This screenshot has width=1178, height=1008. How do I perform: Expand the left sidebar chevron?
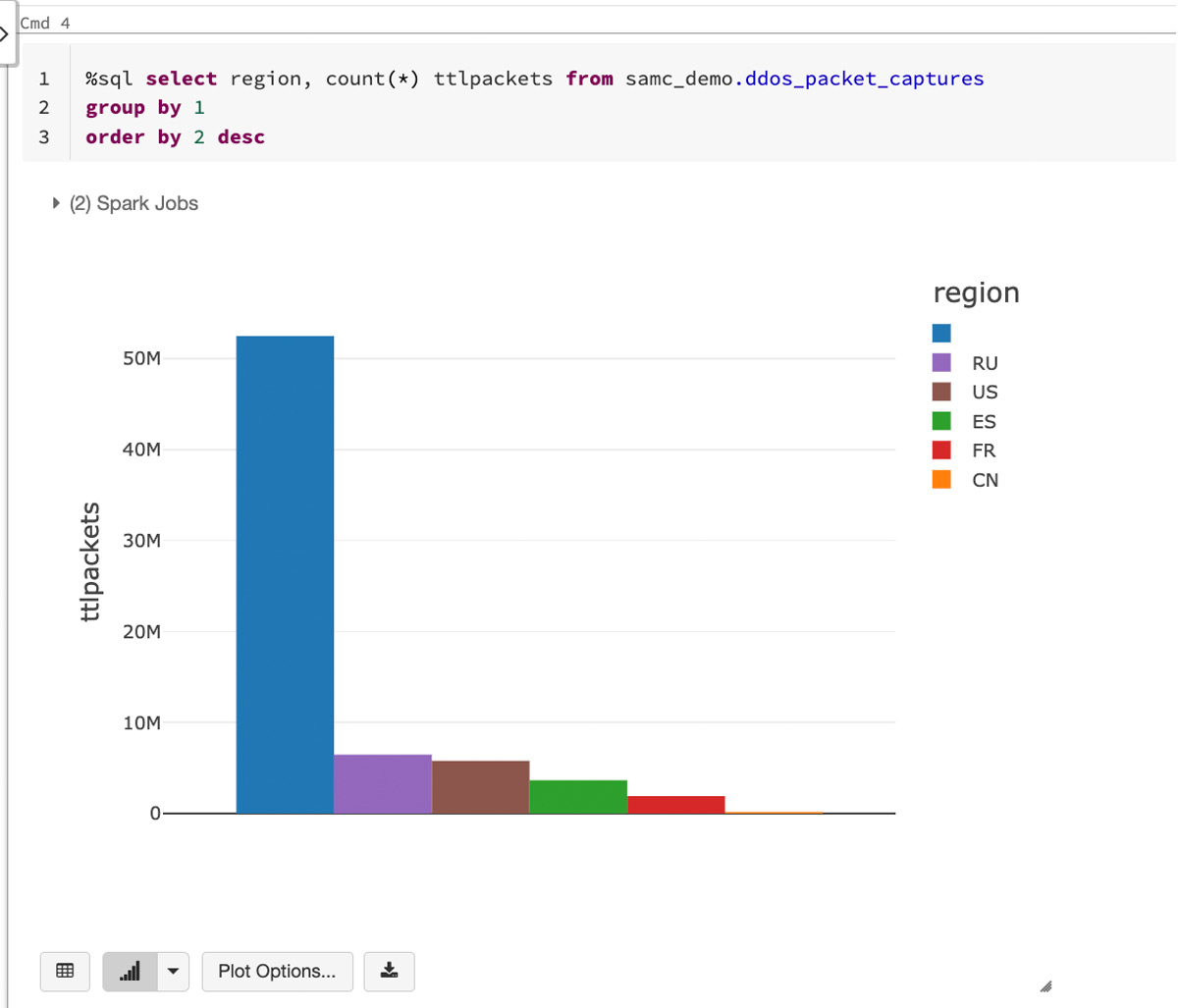4,34
